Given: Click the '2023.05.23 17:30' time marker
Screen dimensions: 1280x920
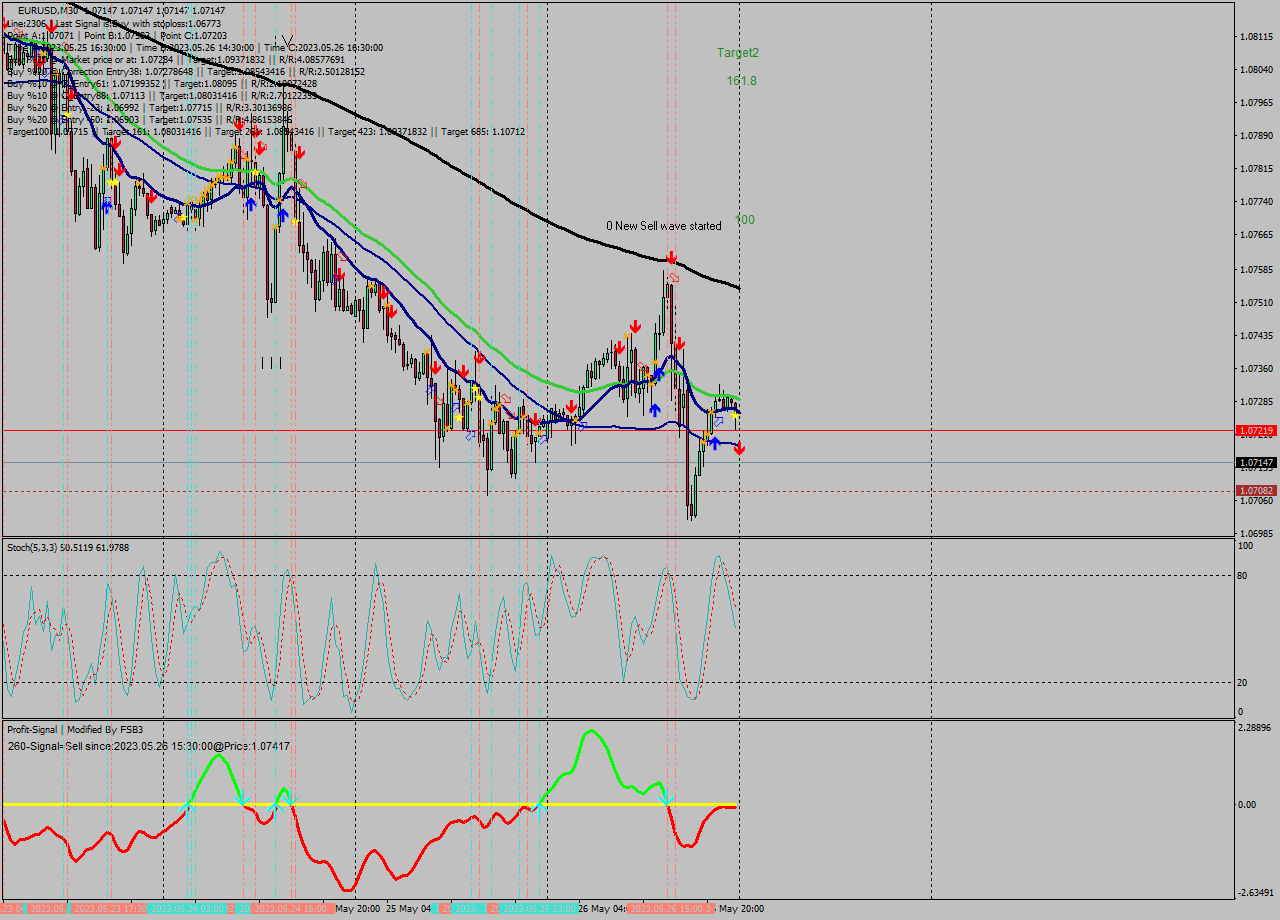Looking at the screenshot, I should 111,909.
